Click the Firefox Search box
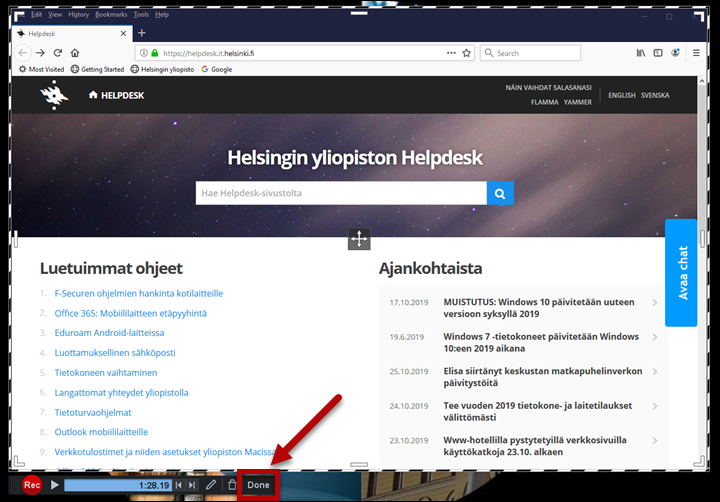 [x=530, y=53]
